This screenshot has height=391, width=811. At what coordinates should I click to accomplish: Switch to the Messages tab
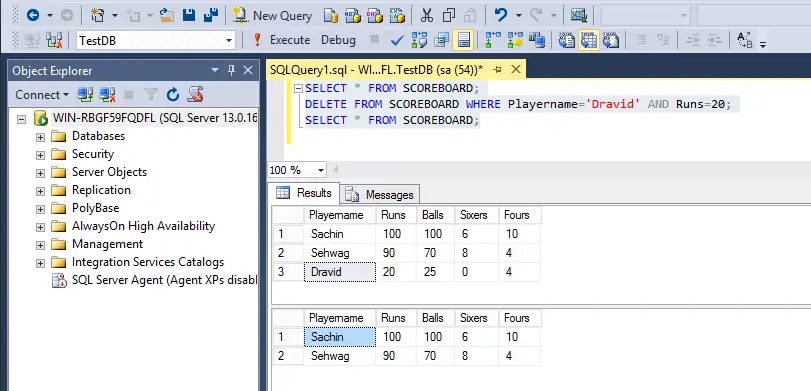click(x=380, y=195)
